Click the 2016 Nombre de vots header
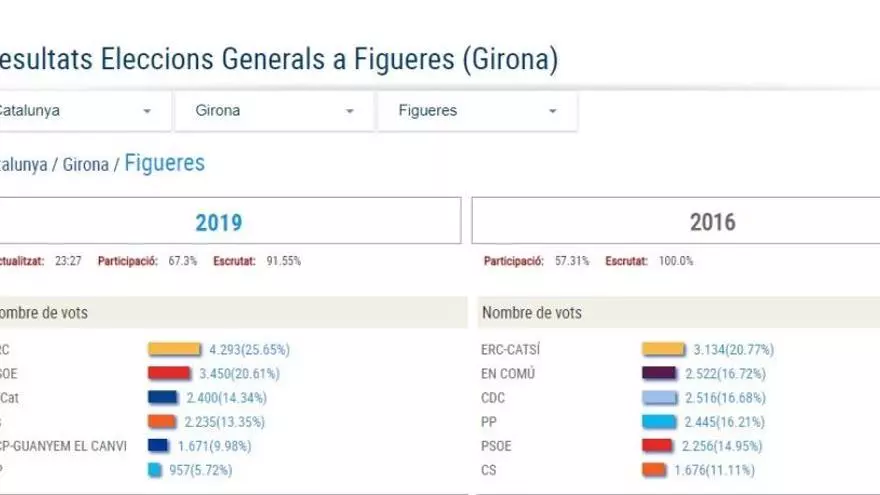The width and height of the screenshot is (880, 495). [532, 313]
